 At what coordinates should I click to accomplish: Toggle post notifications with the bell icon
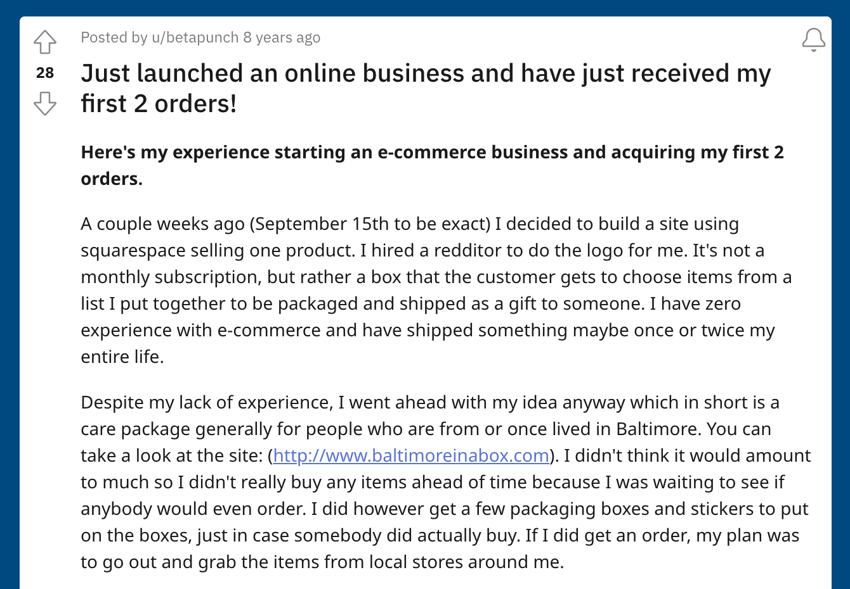[x=814, y=40]
